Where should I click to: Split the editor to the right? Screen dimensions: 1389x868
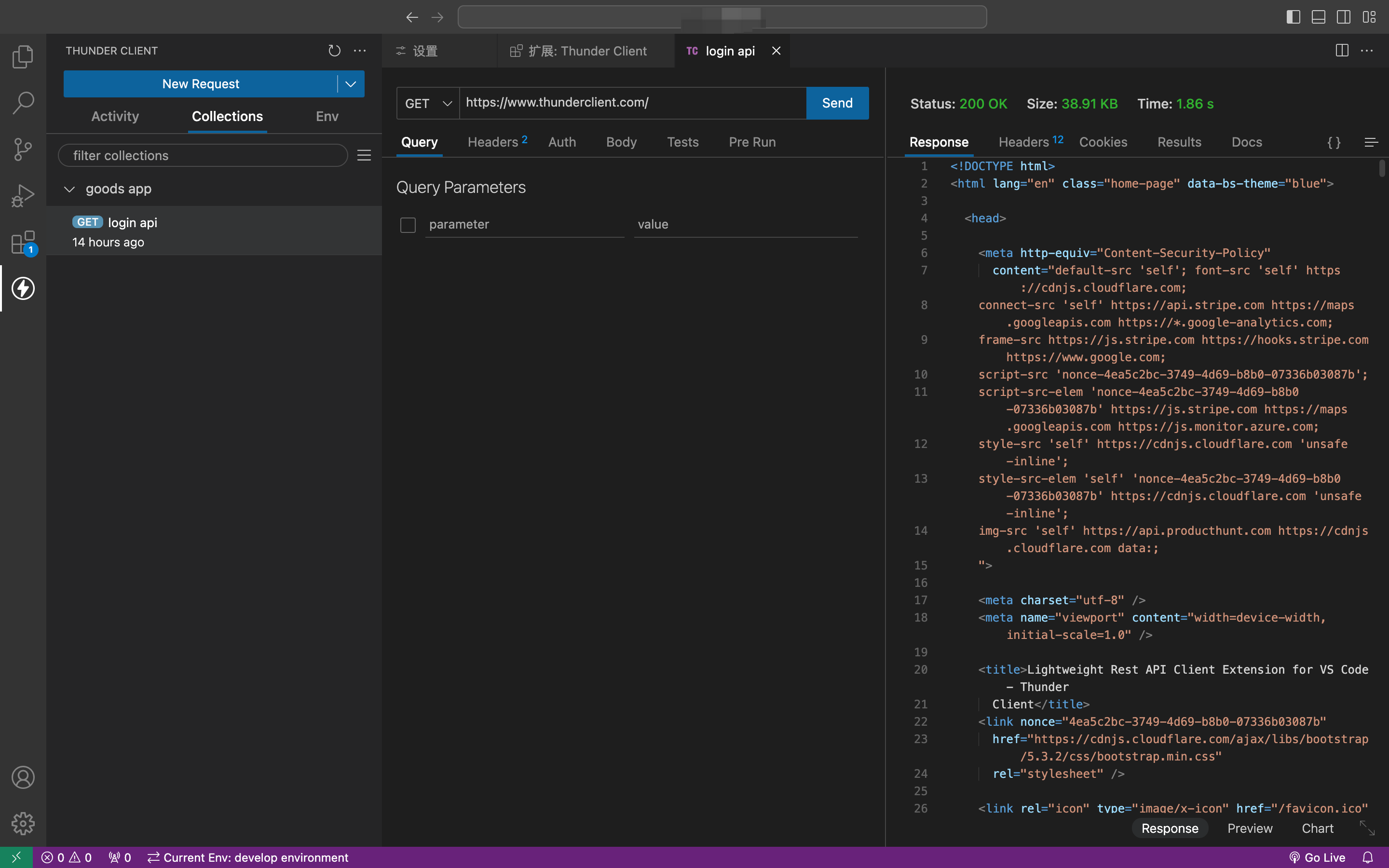(x=1342, y=51)
